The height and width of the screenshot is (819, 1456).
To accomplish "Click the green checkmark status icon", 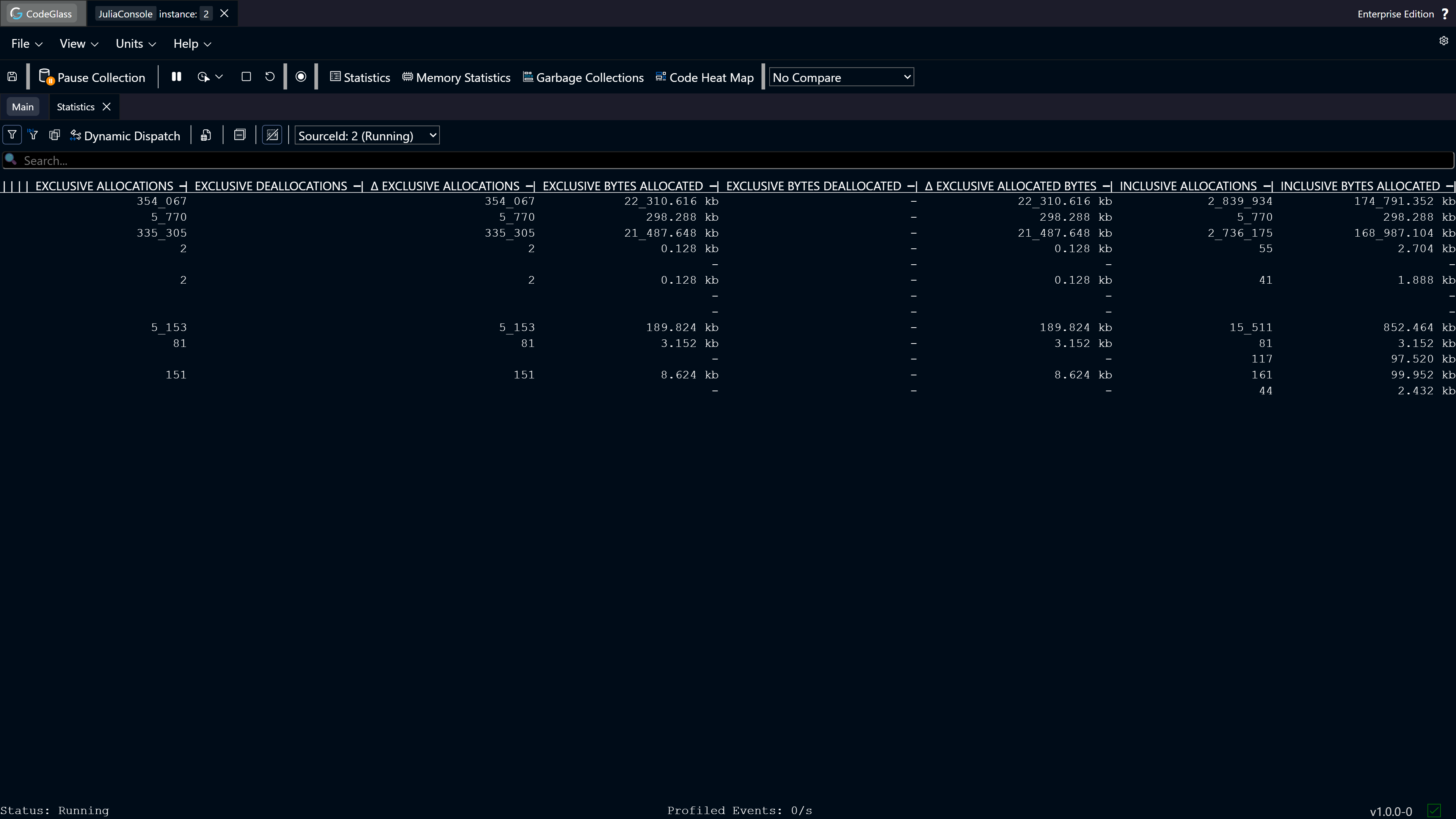I will tap(1434, 811).
